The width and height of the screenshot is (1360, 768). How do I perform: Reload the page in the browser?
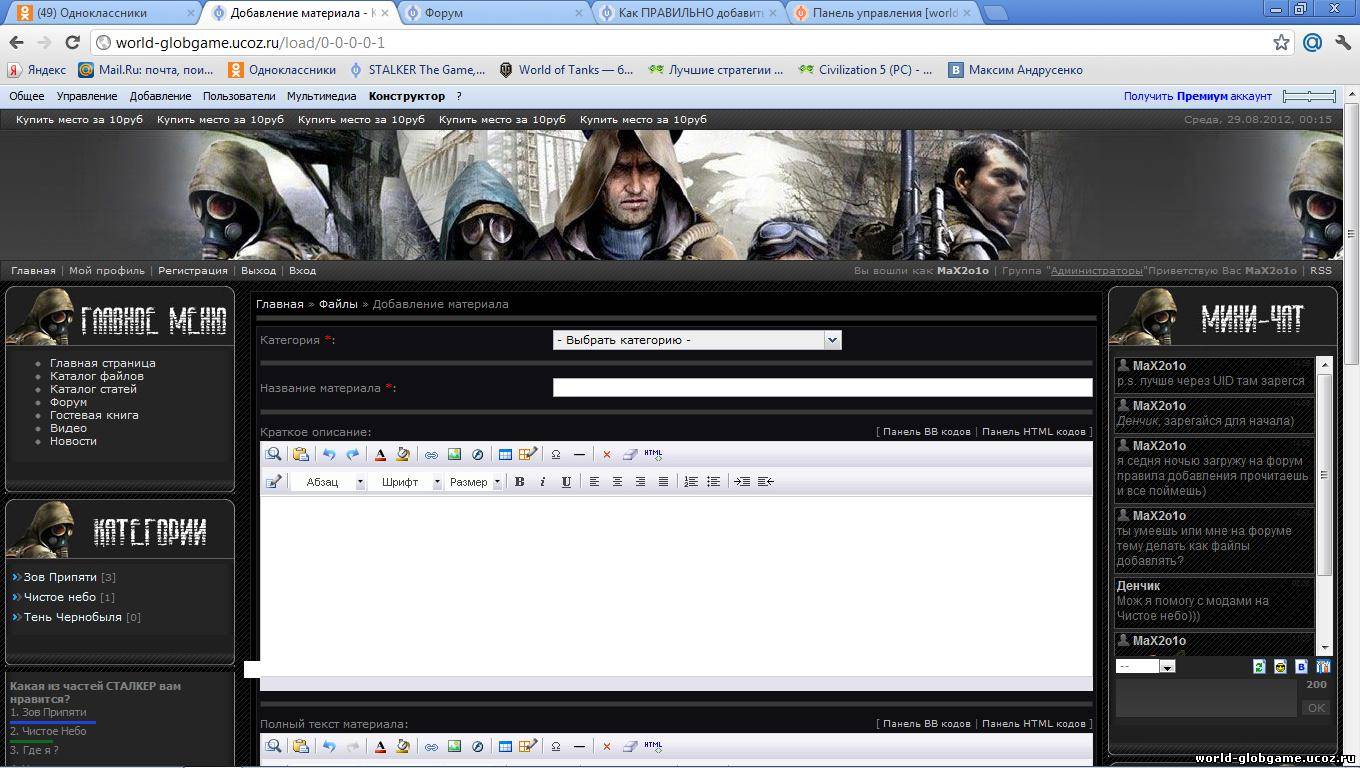[x=72, y=43]
